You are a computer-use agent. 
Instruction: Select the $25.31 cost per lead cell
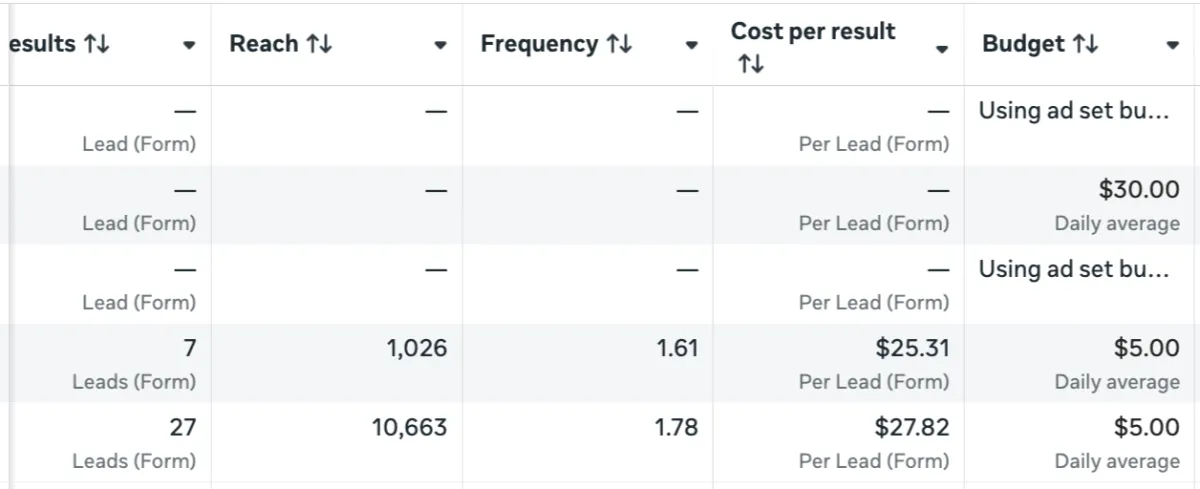pyautogui.click(x=911, y=348)
